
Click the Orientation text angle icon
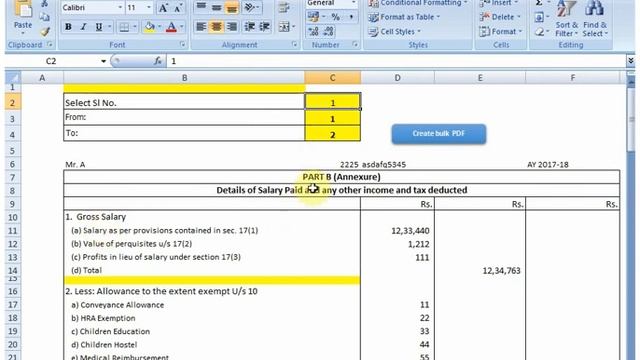(x=249, y=7)
